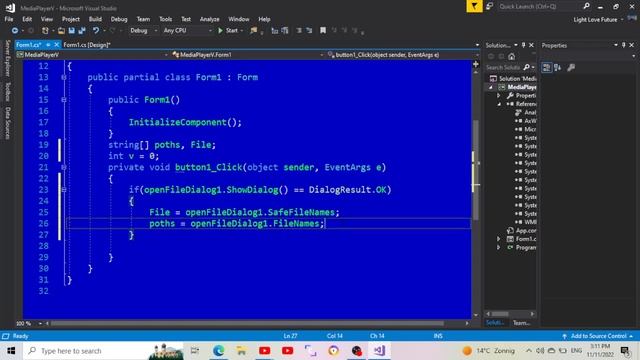Open the File menu
This screenshot has width=640, height=360.
pos(9,19)
